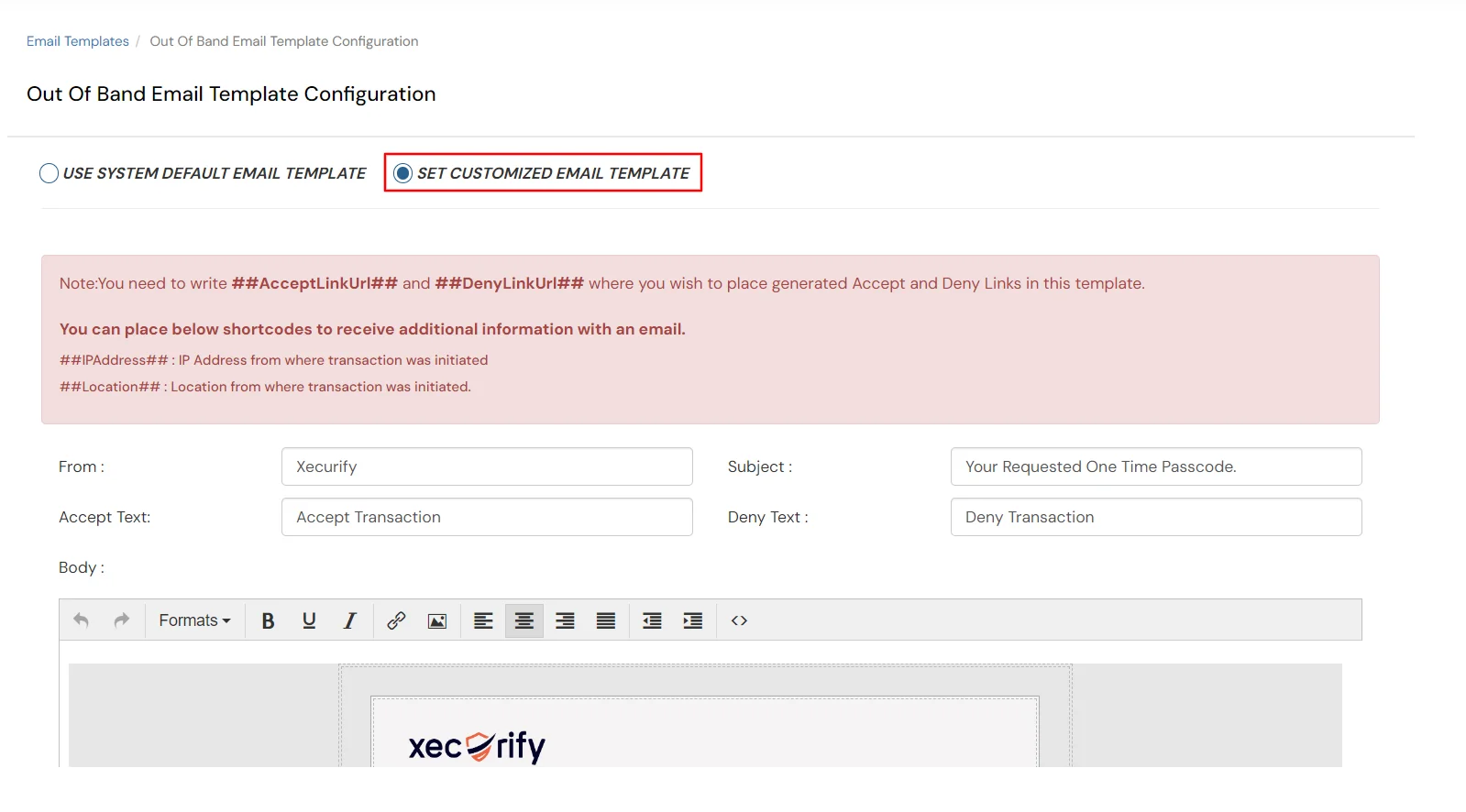
Task: Increase the indent
Action: pos(693,620)
